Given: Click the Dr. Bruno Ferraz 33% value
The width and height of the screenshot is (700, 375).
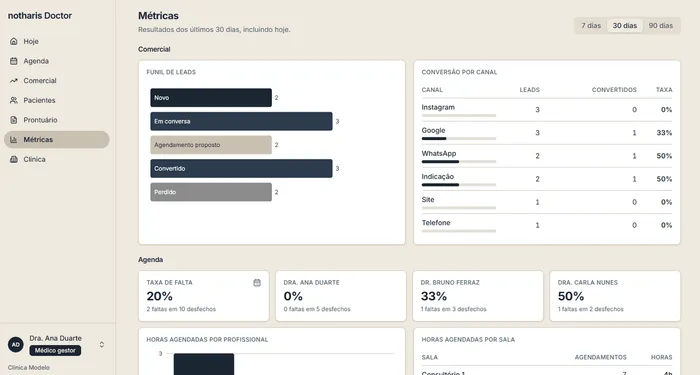Looking at the screenshot, I should coord(433,296).
